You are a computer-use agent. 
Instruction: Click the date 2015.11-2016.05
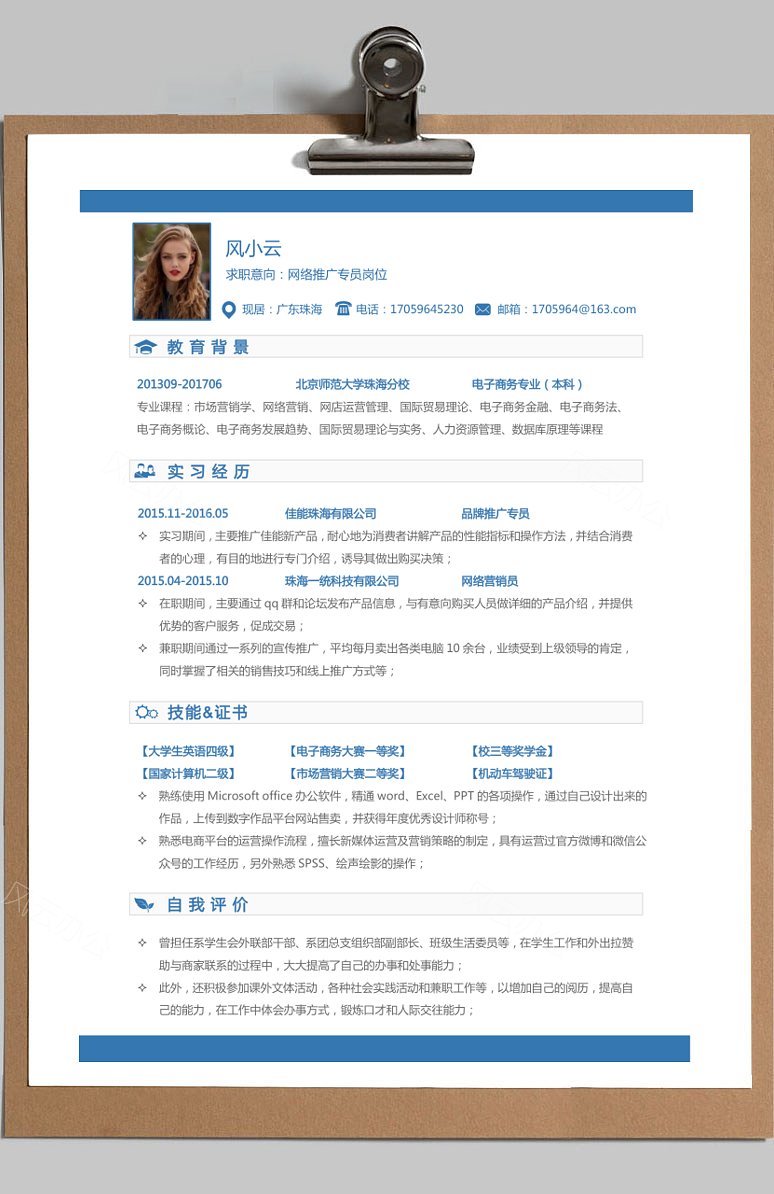coord(183,513)
